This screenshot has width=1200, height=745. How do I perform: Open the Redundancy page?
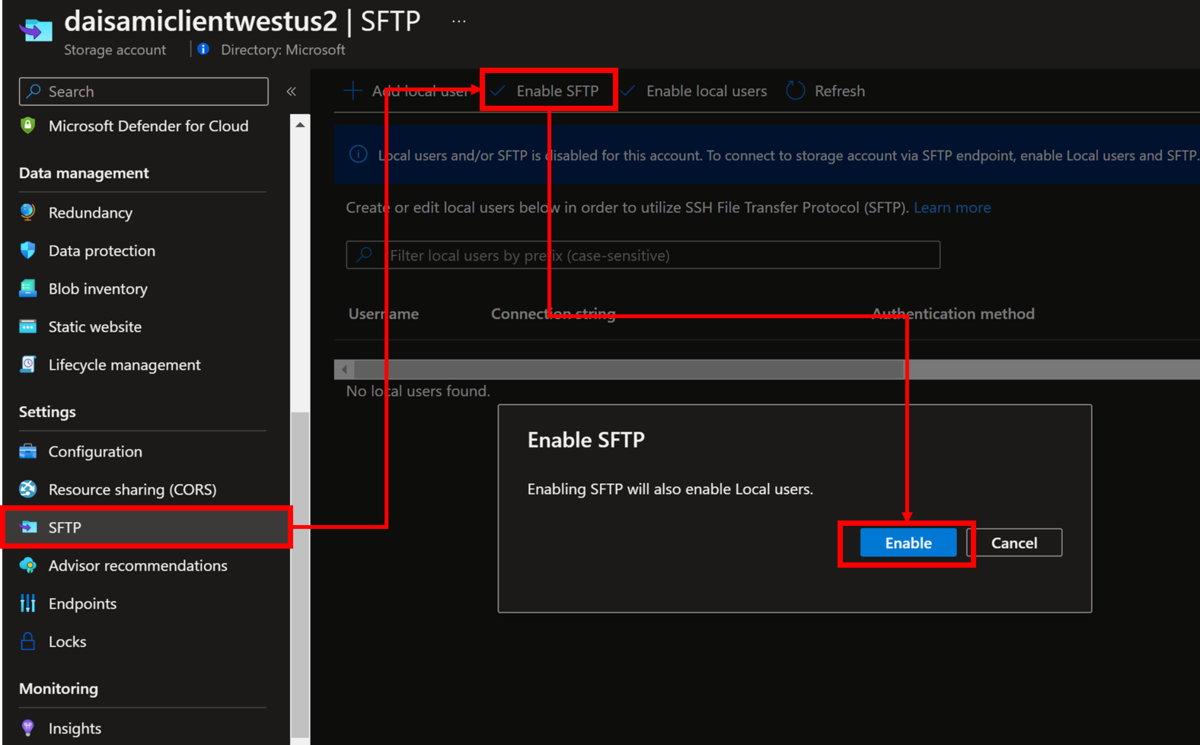[90, 212]
